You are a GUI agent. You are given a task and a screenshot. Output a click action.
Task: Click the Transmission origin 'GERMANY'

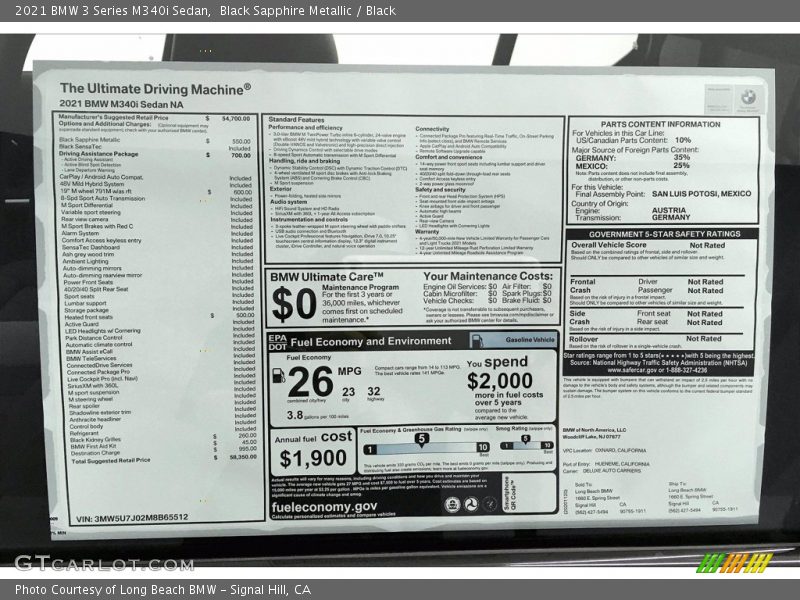(x=670, y=217)
